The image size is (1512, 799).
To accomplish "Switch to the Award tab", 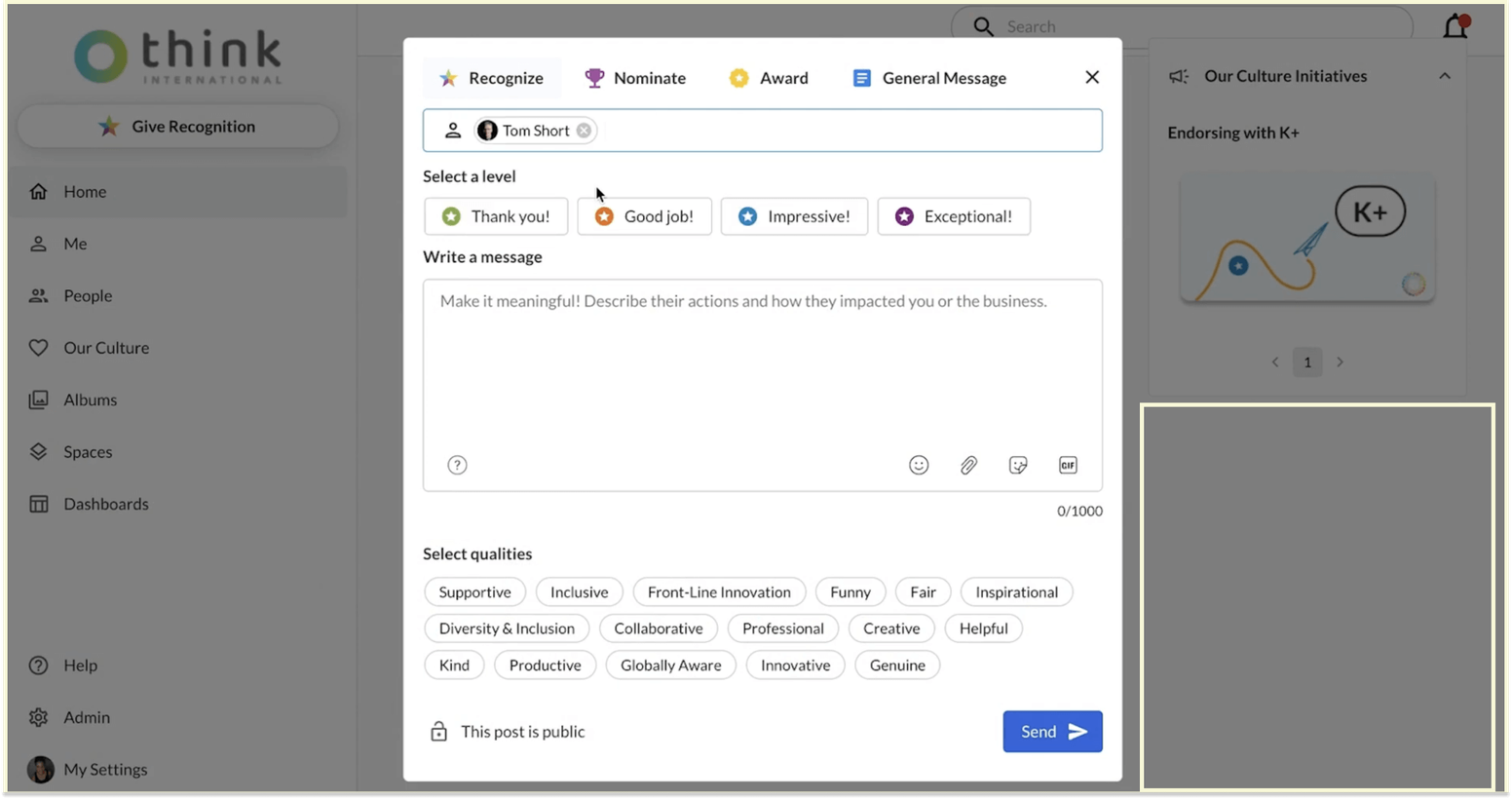I will point(769,78).
